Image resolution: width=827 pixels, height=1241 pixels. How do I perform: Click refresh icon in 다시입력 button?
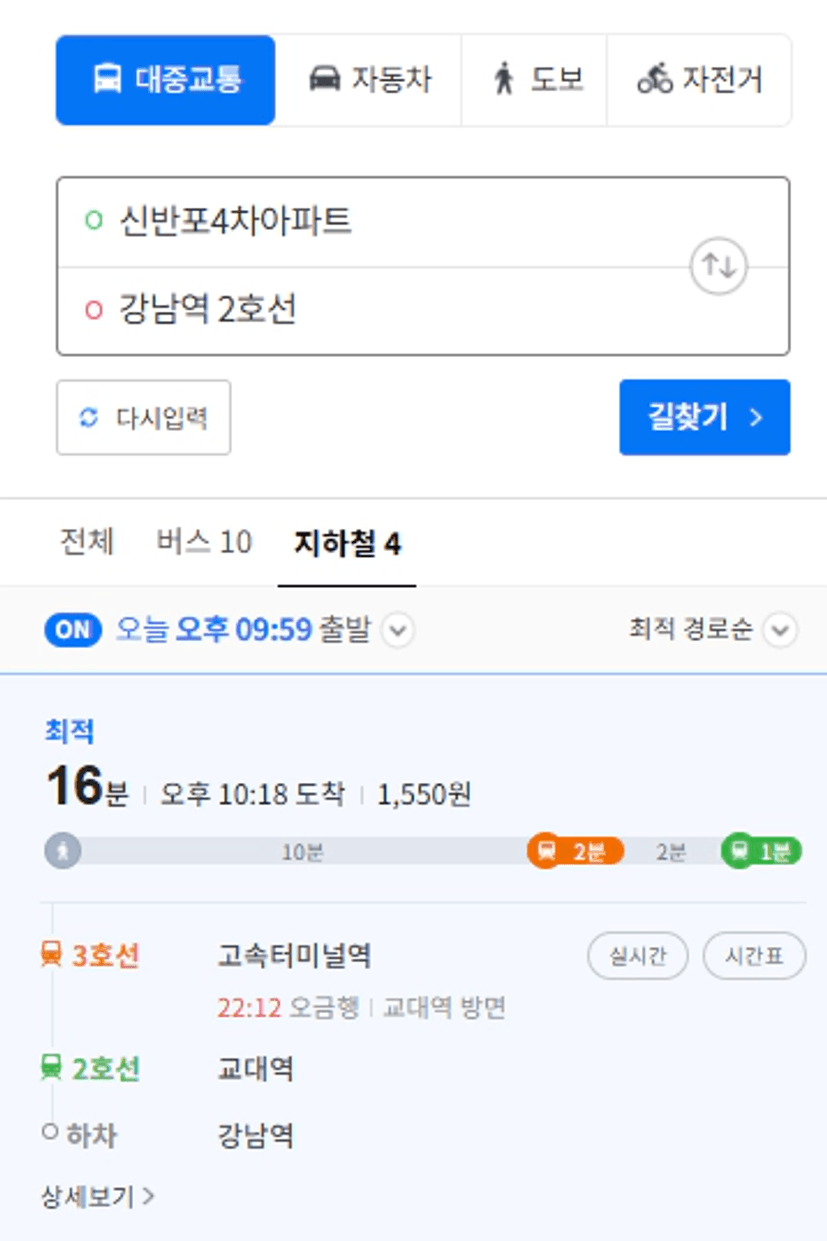click(x=89, y=417)
